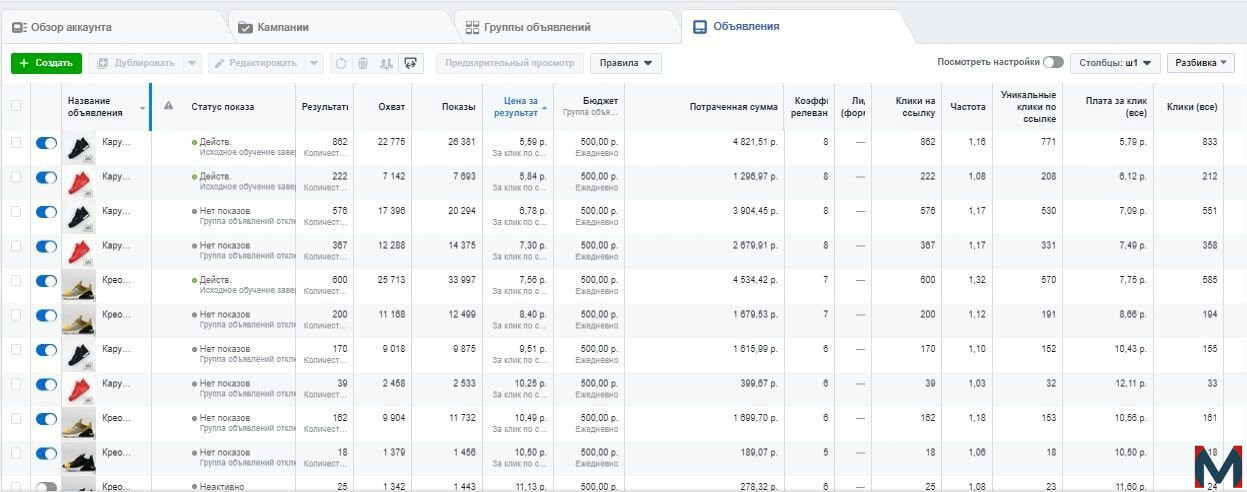
Task: Select checkbox for the 399,67 р. row
Action: 15,384
